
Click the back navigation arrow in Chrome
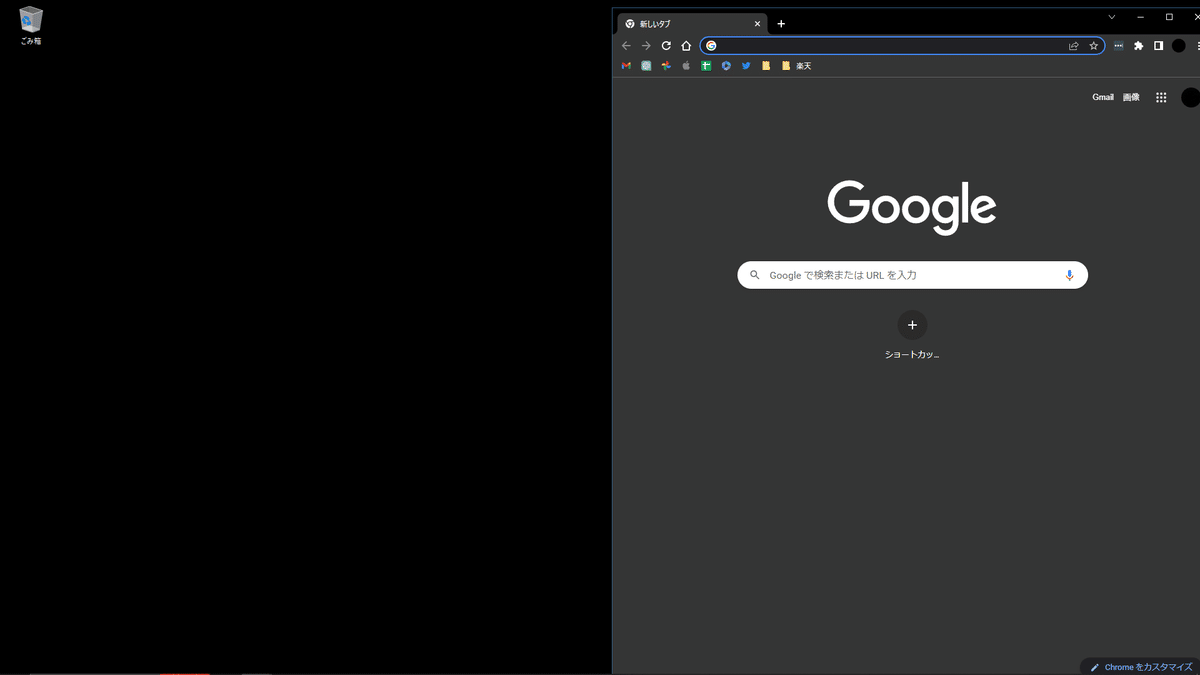point(626,46)
